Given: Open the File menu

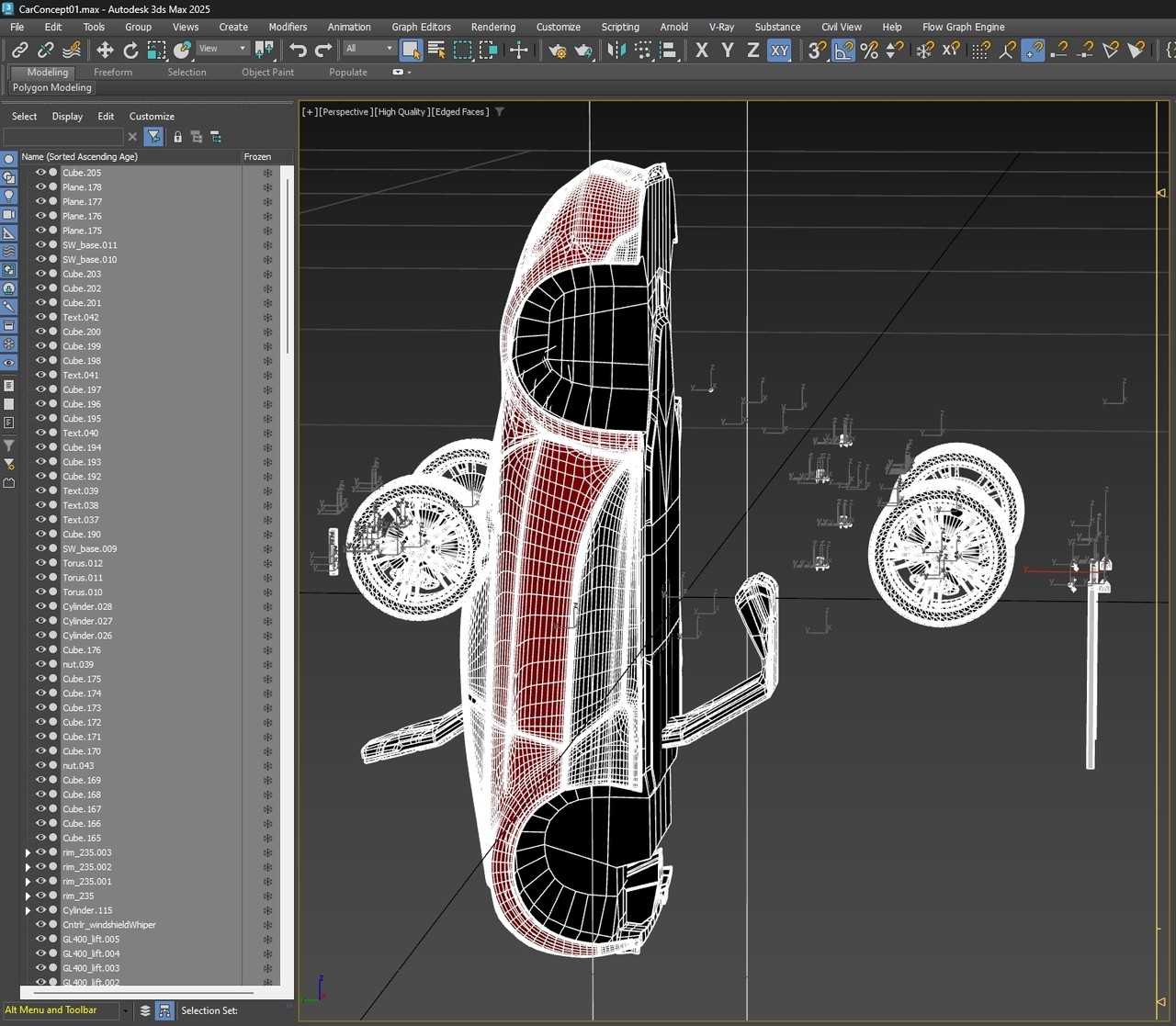Looking at the screenshot, I should [17, 27].
